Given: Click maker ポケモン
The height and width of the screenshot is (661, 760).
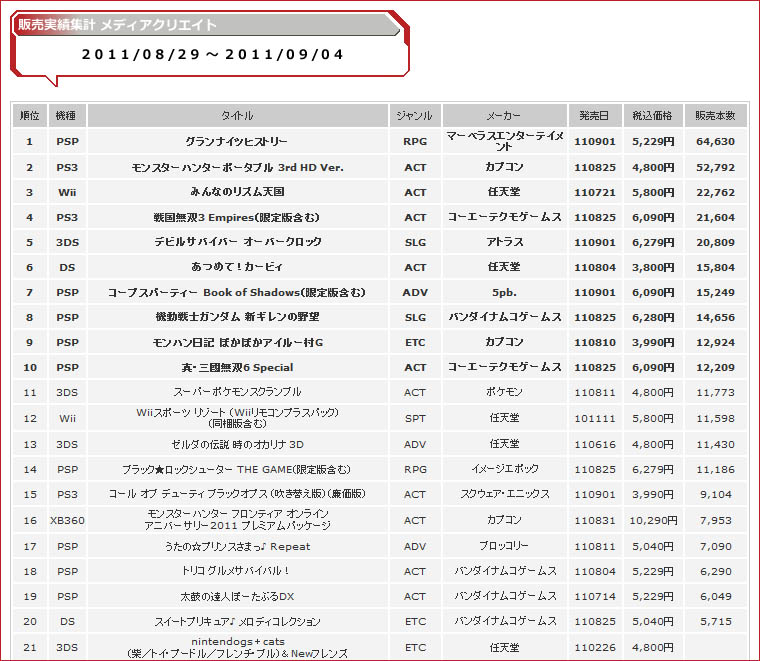Looking at the screenshot, I should click(505, 392).
